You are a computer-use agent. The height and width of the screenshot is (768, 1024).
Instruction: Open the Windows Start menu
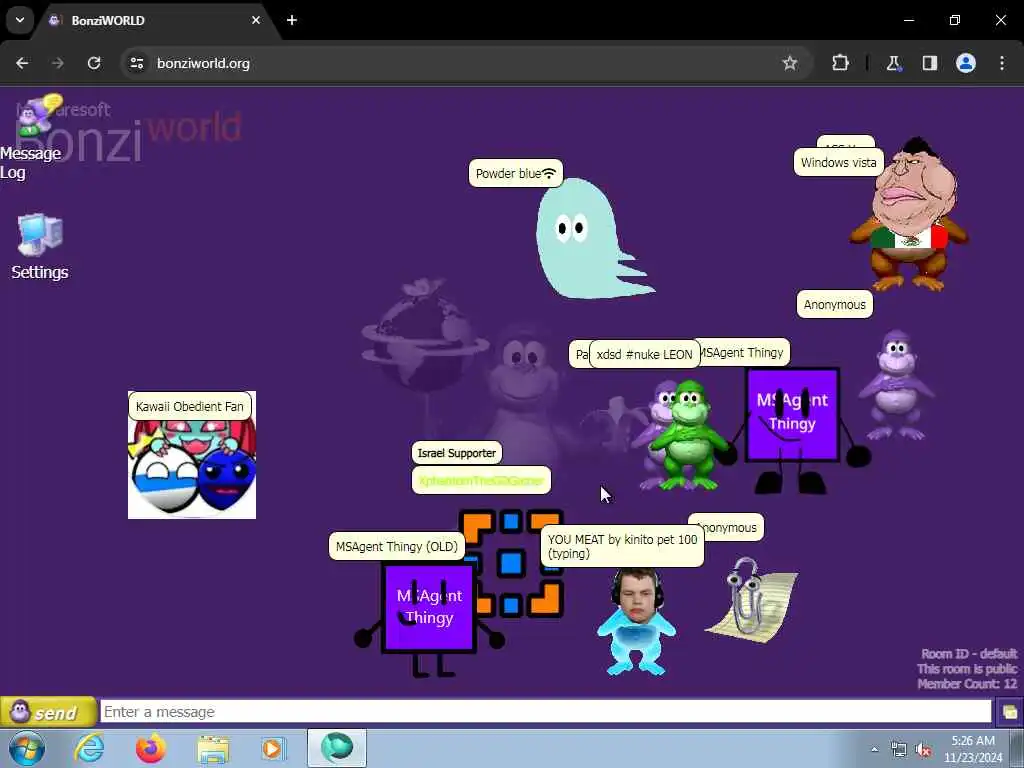[x=27, y=748]
